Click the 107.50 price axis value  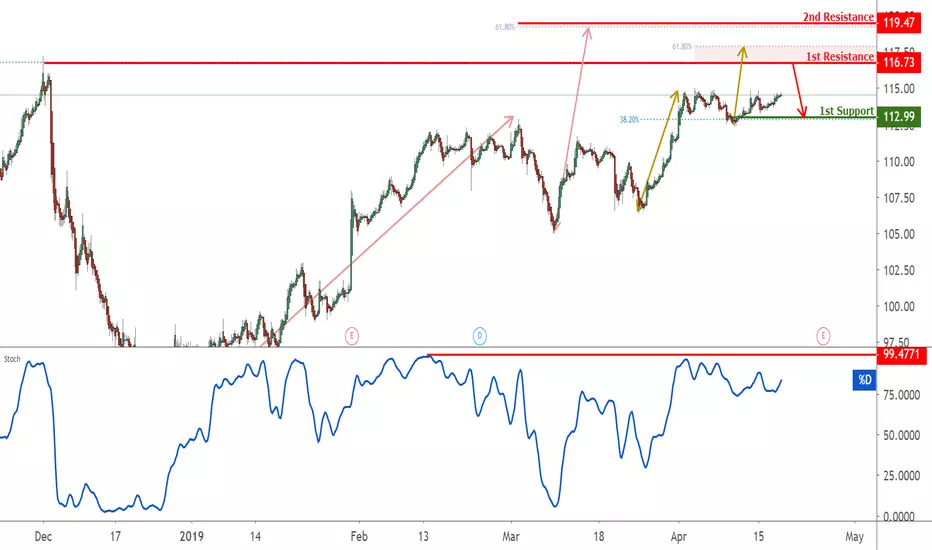pos(899,197)
